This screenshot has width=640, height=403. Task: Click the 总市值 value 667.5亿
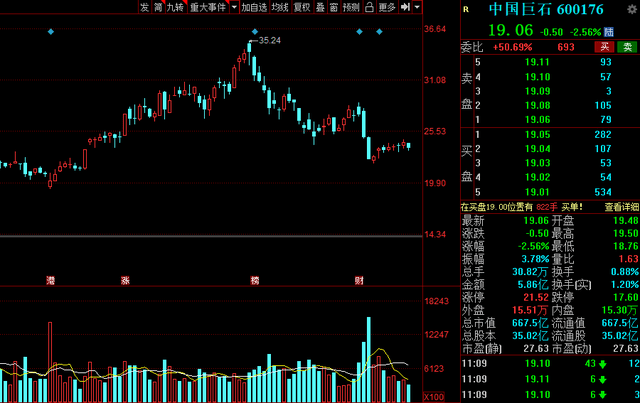click(530, 323)
